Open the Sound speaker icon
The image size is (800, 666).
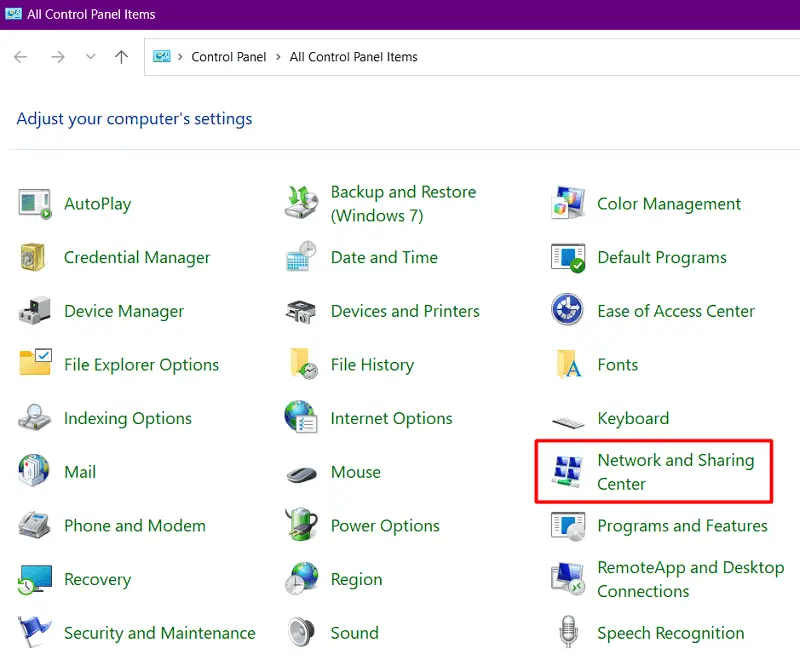pos(301,633)
